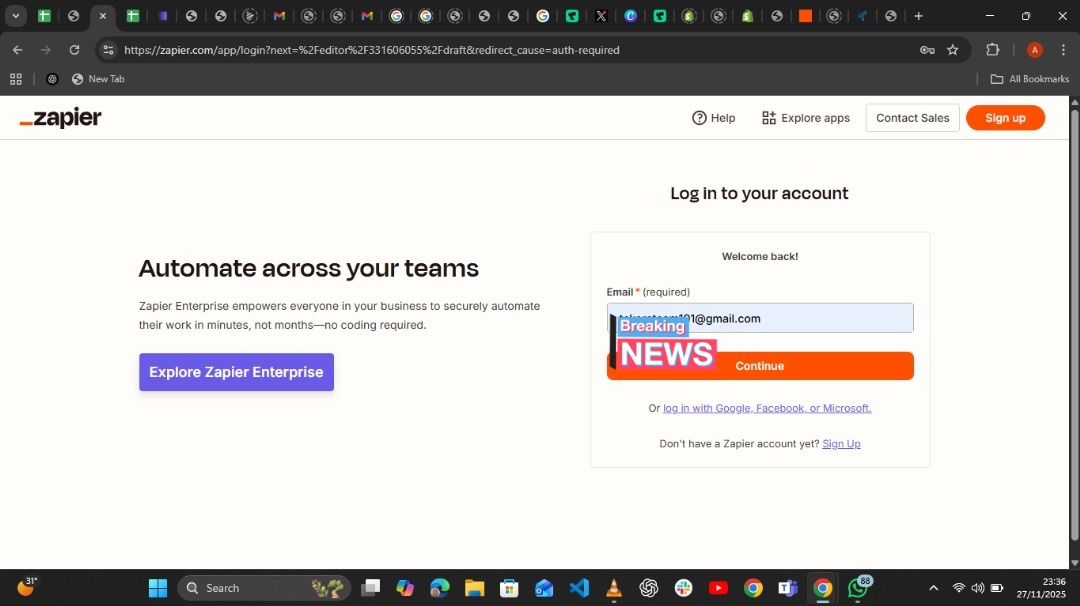Switch to the purple favicon tab
Screen dimensions: 1080x606
coord(163,16)
